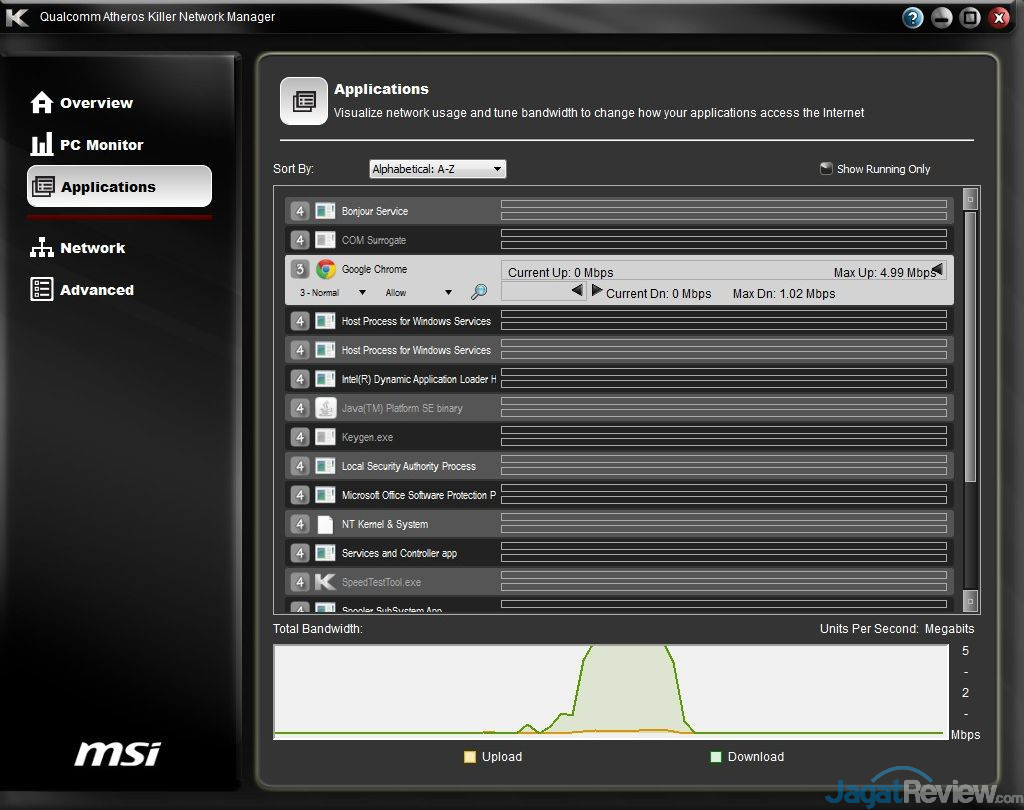The width and height of the screenshot is (1024, 810).
Task: Click the Java Platform SE binary icon
Action: pyautogui.click(x=326, y=408)
